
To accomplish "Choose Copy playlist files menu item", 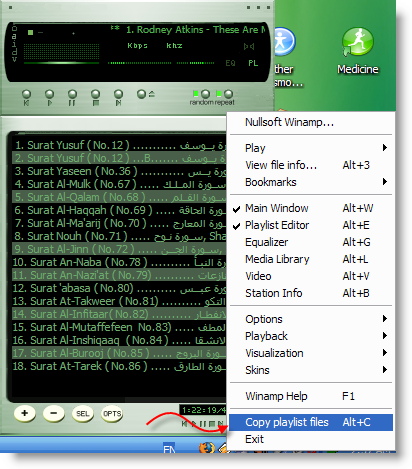I will point(311,422).
